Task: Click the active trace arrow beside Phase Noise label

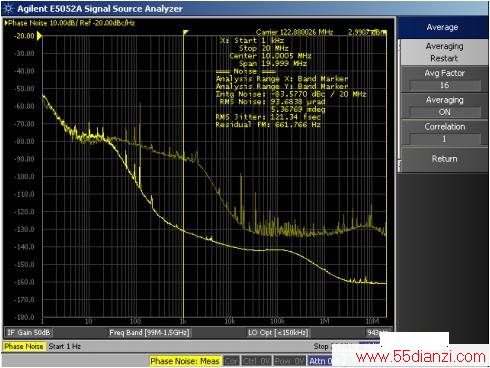Action: click(6, 23)
